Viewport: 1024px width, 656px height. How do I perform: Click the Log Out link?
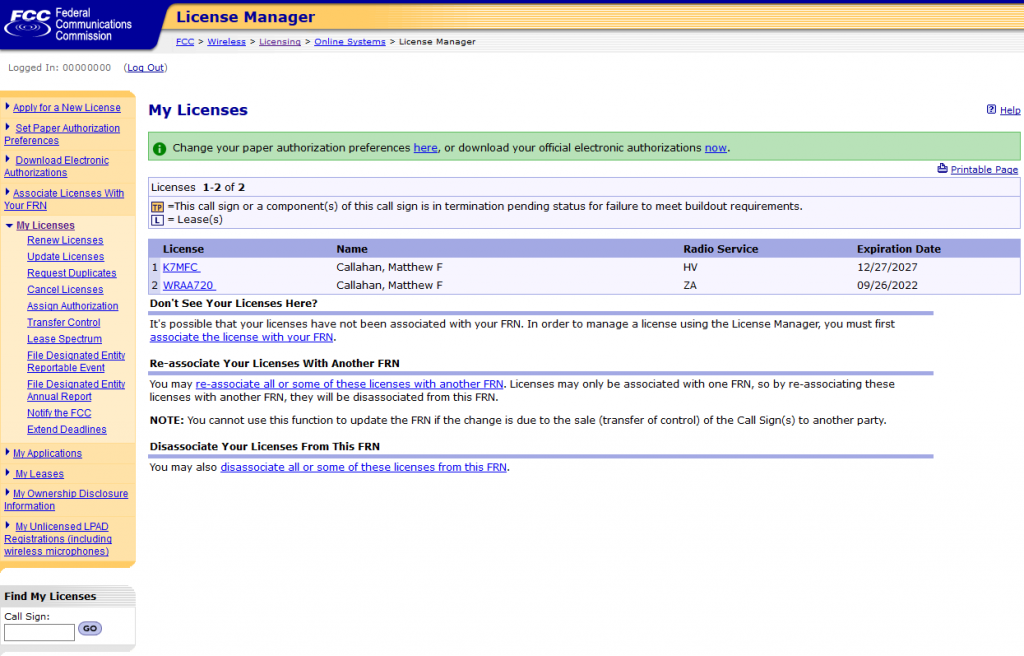pos(145,67)
